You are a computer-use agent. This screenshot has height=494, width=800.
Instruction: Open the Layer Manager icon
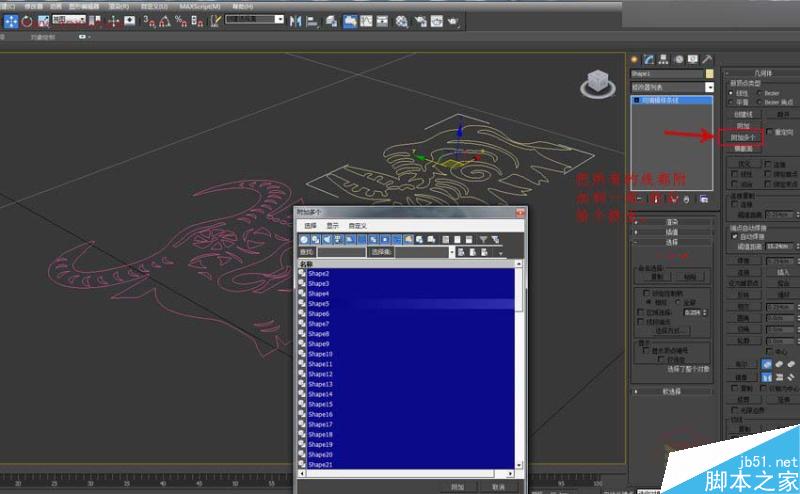pyautogui.click(x=332, y=21)
